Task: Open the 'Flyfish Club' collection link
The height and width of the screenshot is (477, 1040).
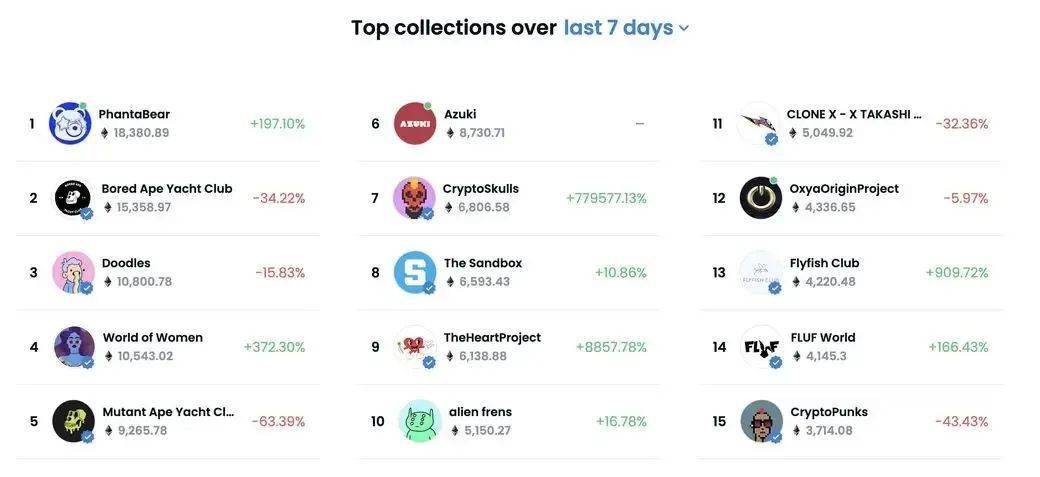Action: 824,263
